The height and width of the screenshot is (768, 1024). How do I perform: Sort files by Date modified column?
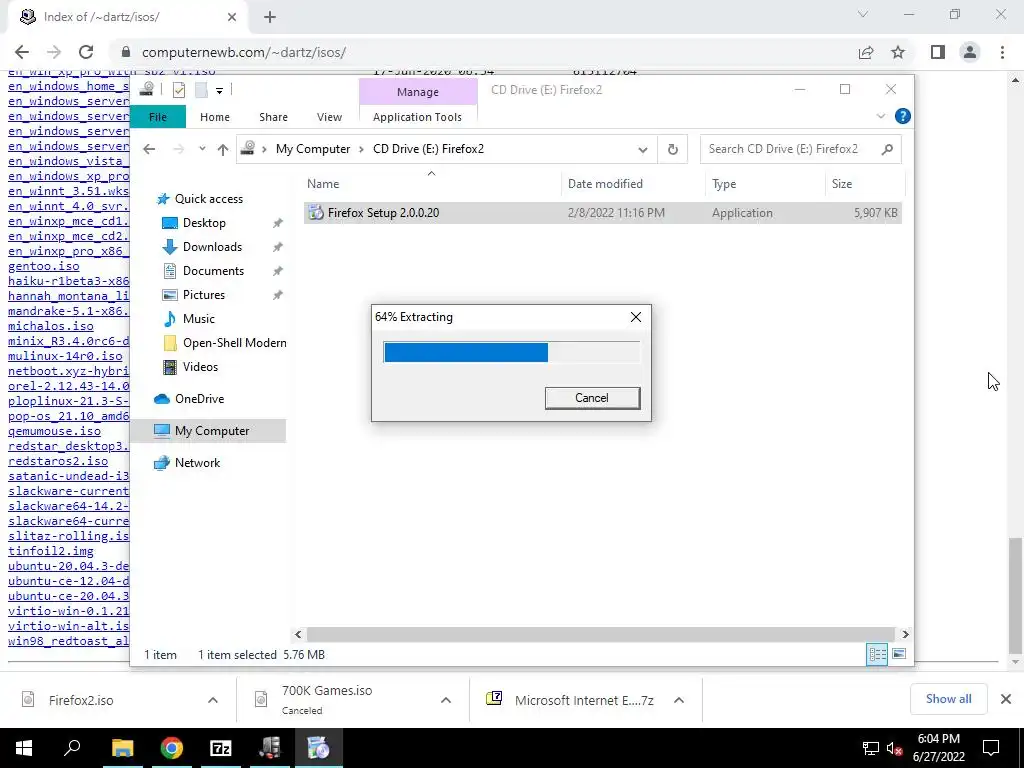[633, 184]
